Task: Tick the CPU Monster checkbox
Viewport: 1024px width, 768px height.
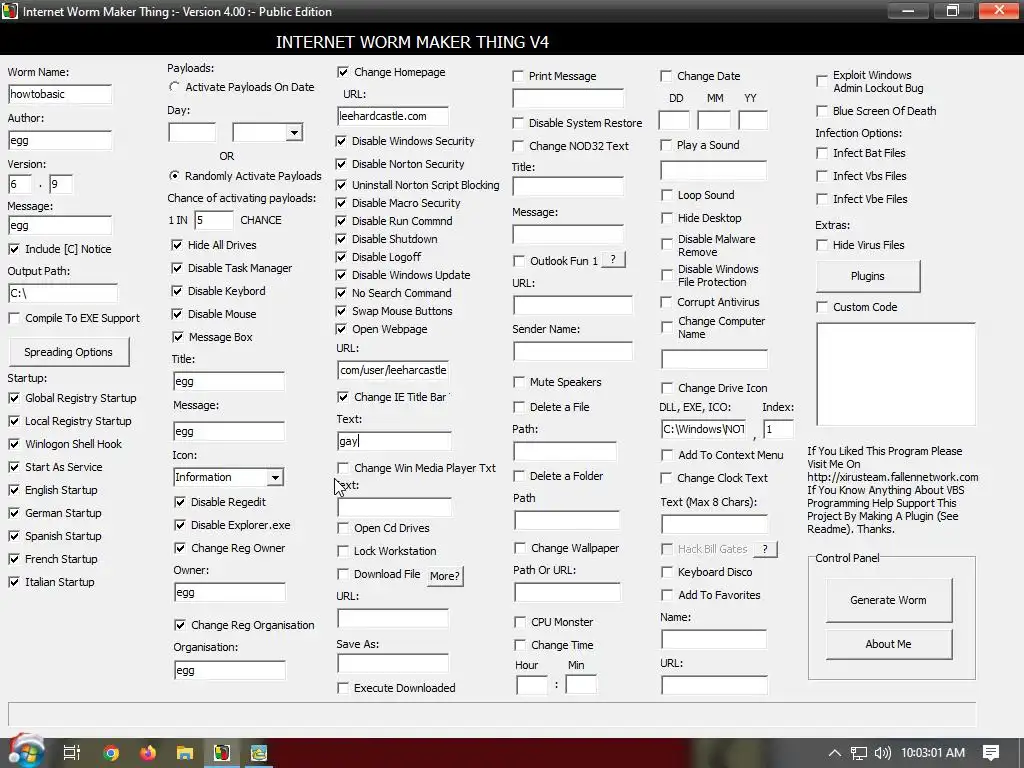Action: tap(519, 622)
